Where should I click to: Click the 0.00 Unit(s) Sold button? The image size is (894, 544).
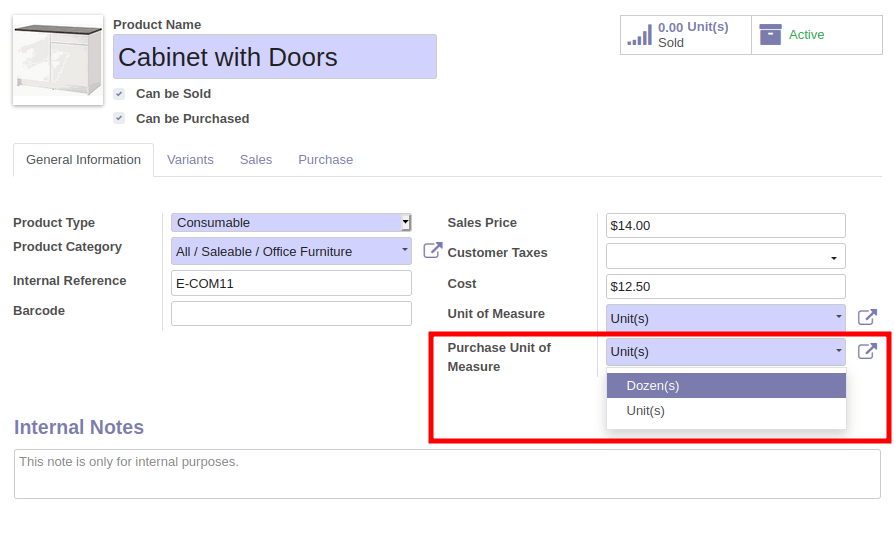pos(686,35)
